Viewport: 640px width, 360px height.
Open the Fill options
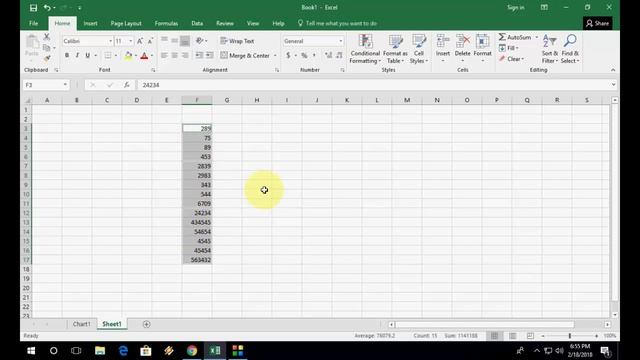pos(509,48)
